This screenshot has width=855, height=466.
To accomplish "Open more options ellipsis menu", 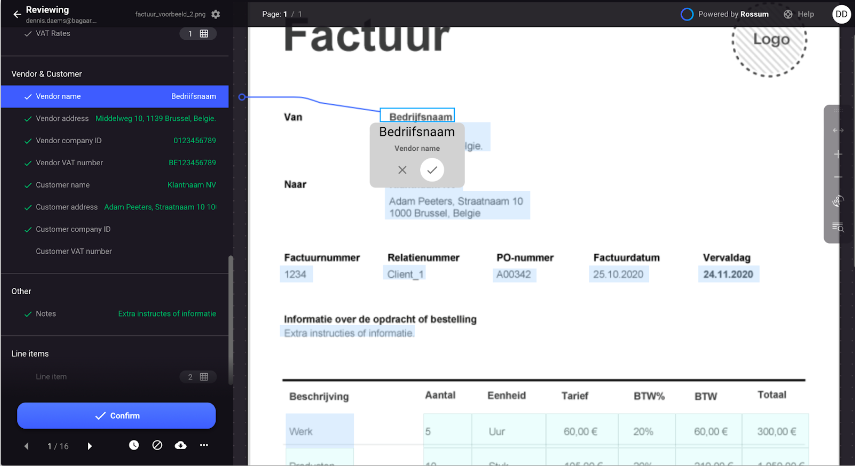I will (x=204, y=445).
